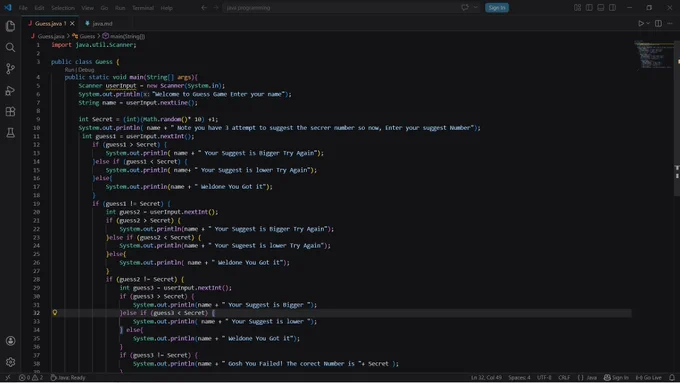The width and height of the screenshot is (680, 383).
Task: Click the lightbulb code action on line 32
Action: click(55, 313)
